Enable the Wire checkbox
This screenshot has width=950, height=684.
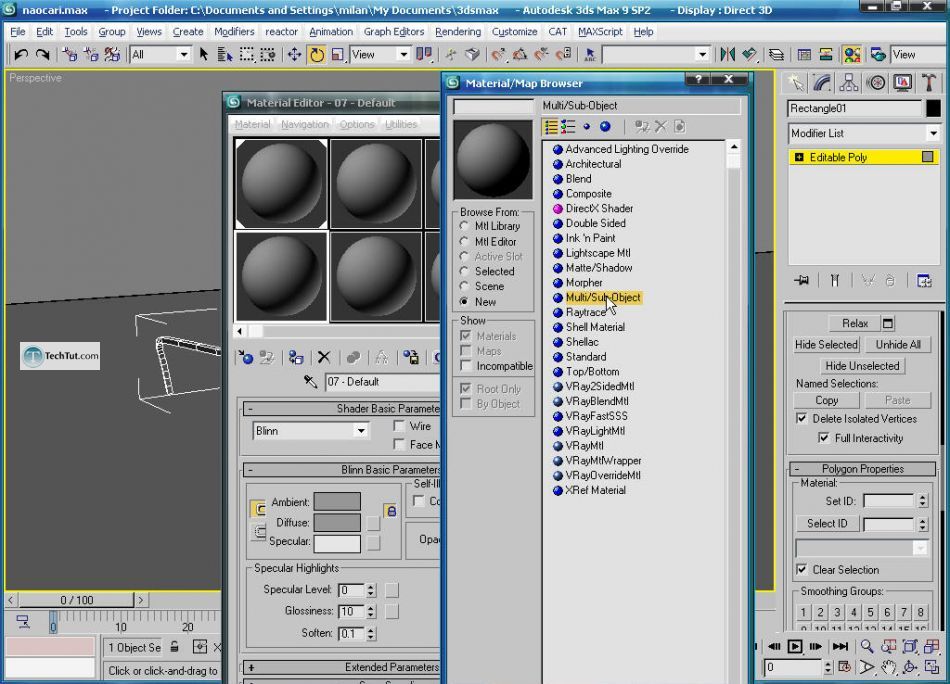pyautogui.click(x=399, y=426)
